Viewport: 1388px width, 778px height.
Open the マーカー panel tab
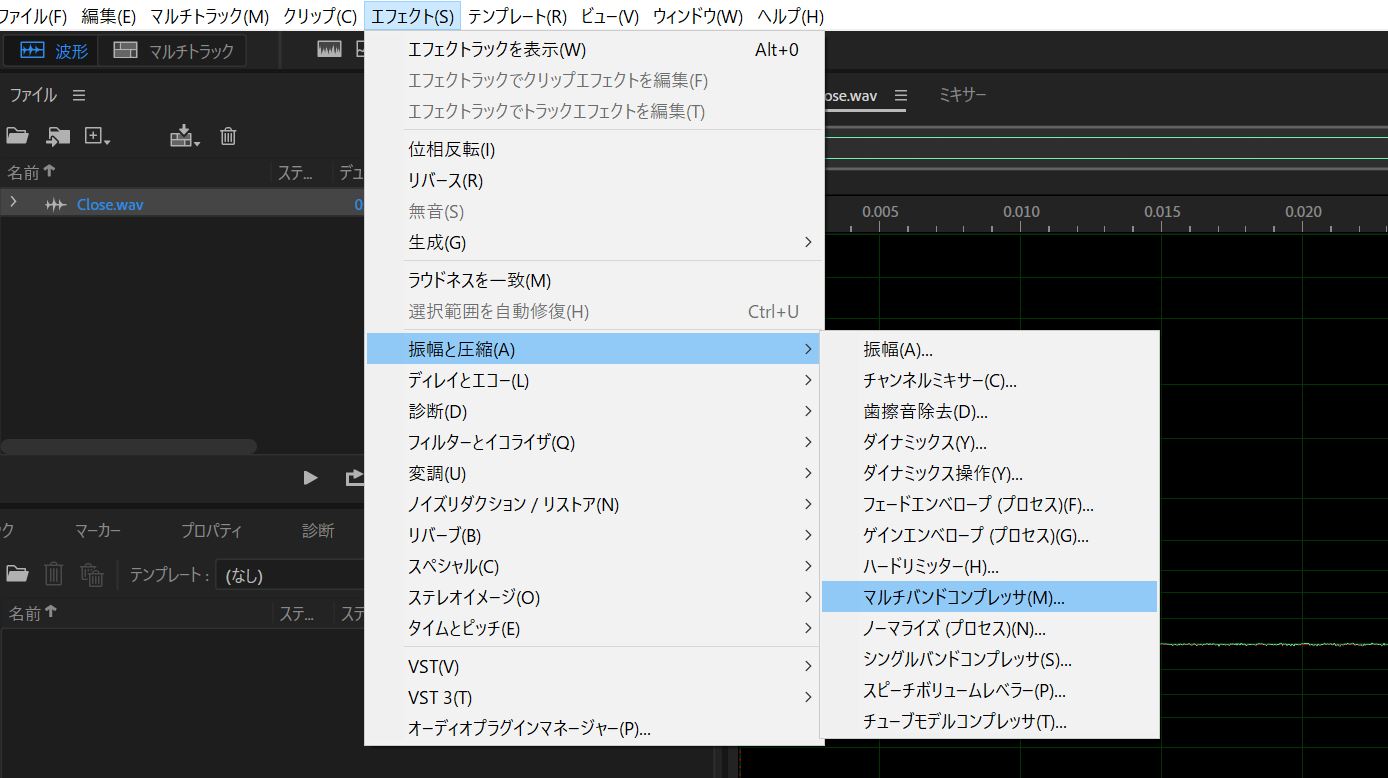pos(97,531)
